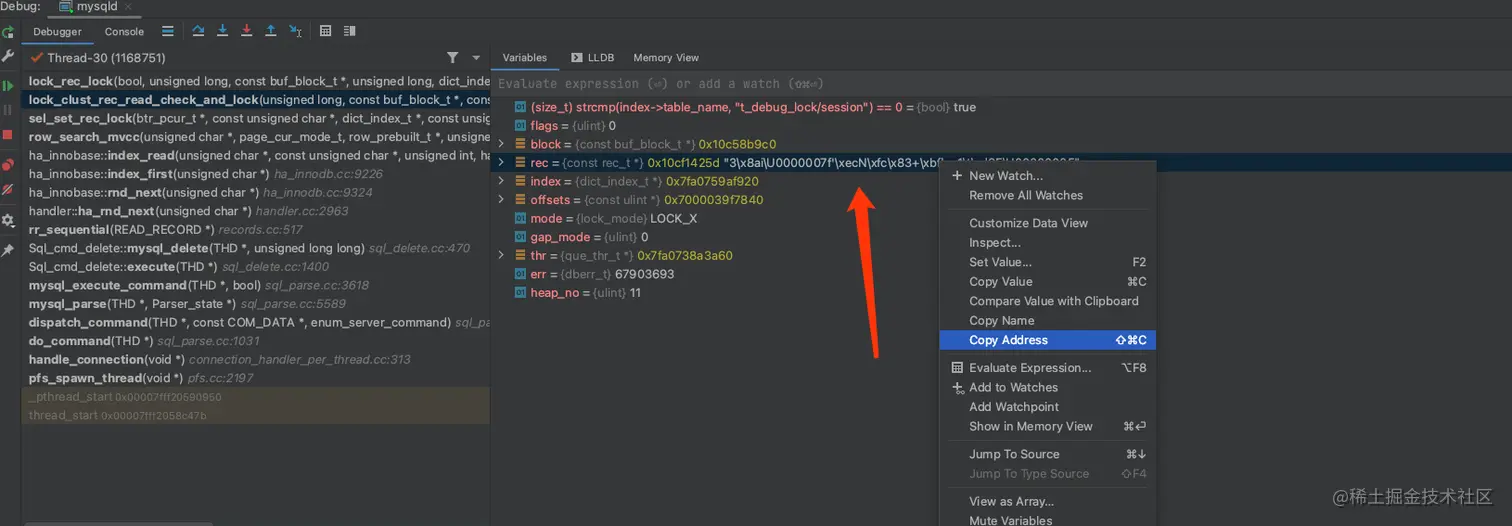Step into the function
This screenshot has height=526, width=1512.
click(223, 31)
